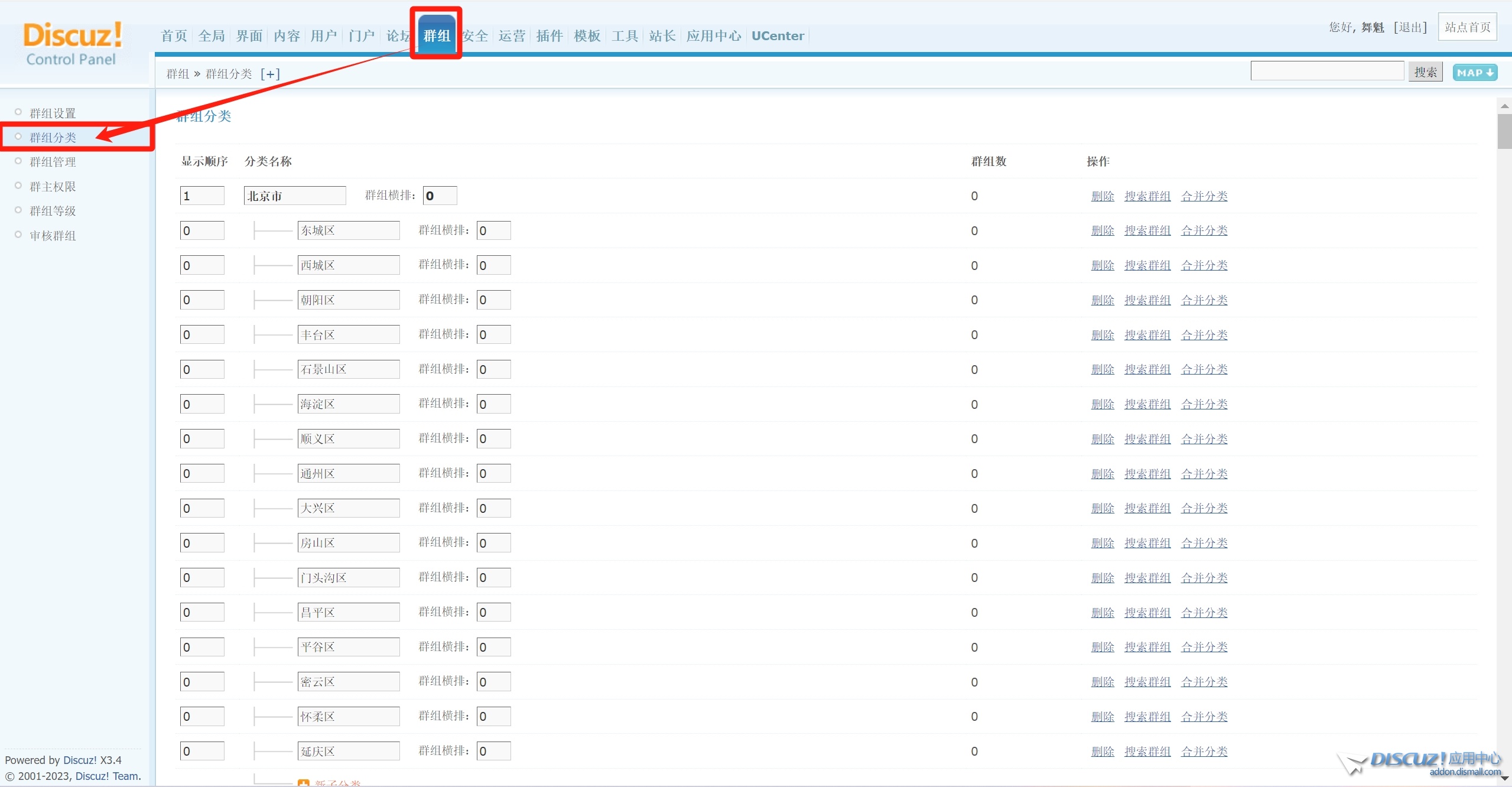1512x787 pixels.
Task: Click the scrollbar down arrow
Action: coord(1505,778)
